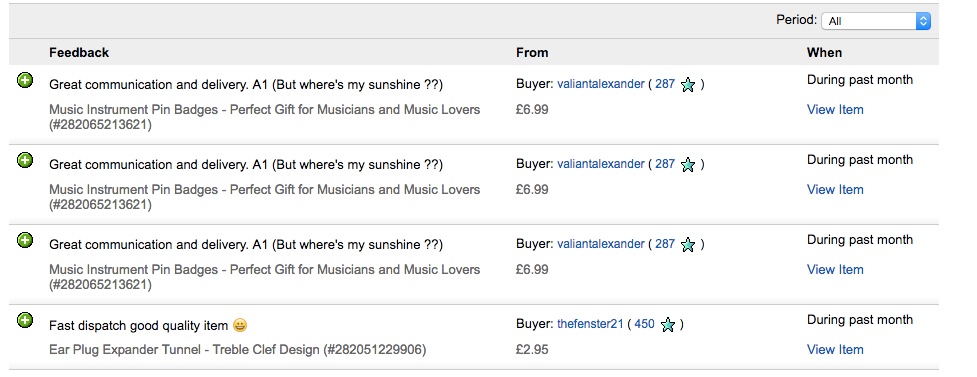Click View Item in the second Pin Badges row
The width and height of the screenshot is (977, 377).
click(835, 189)
